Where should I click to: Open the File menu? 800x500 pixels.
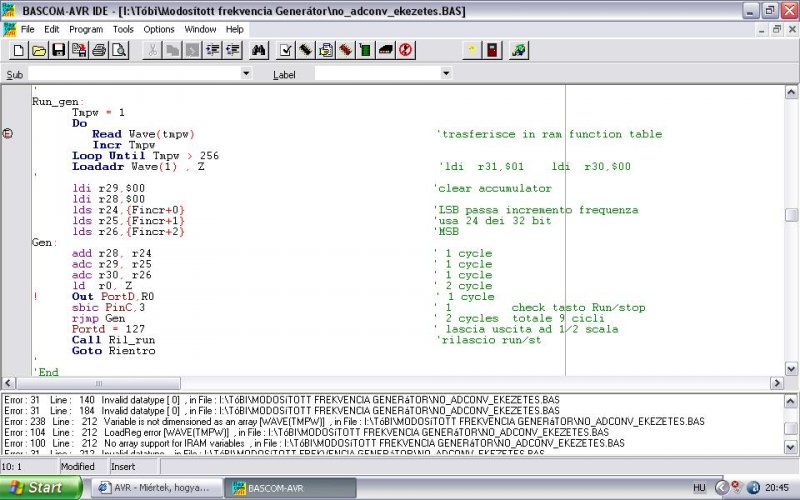(x=28, y=29)
